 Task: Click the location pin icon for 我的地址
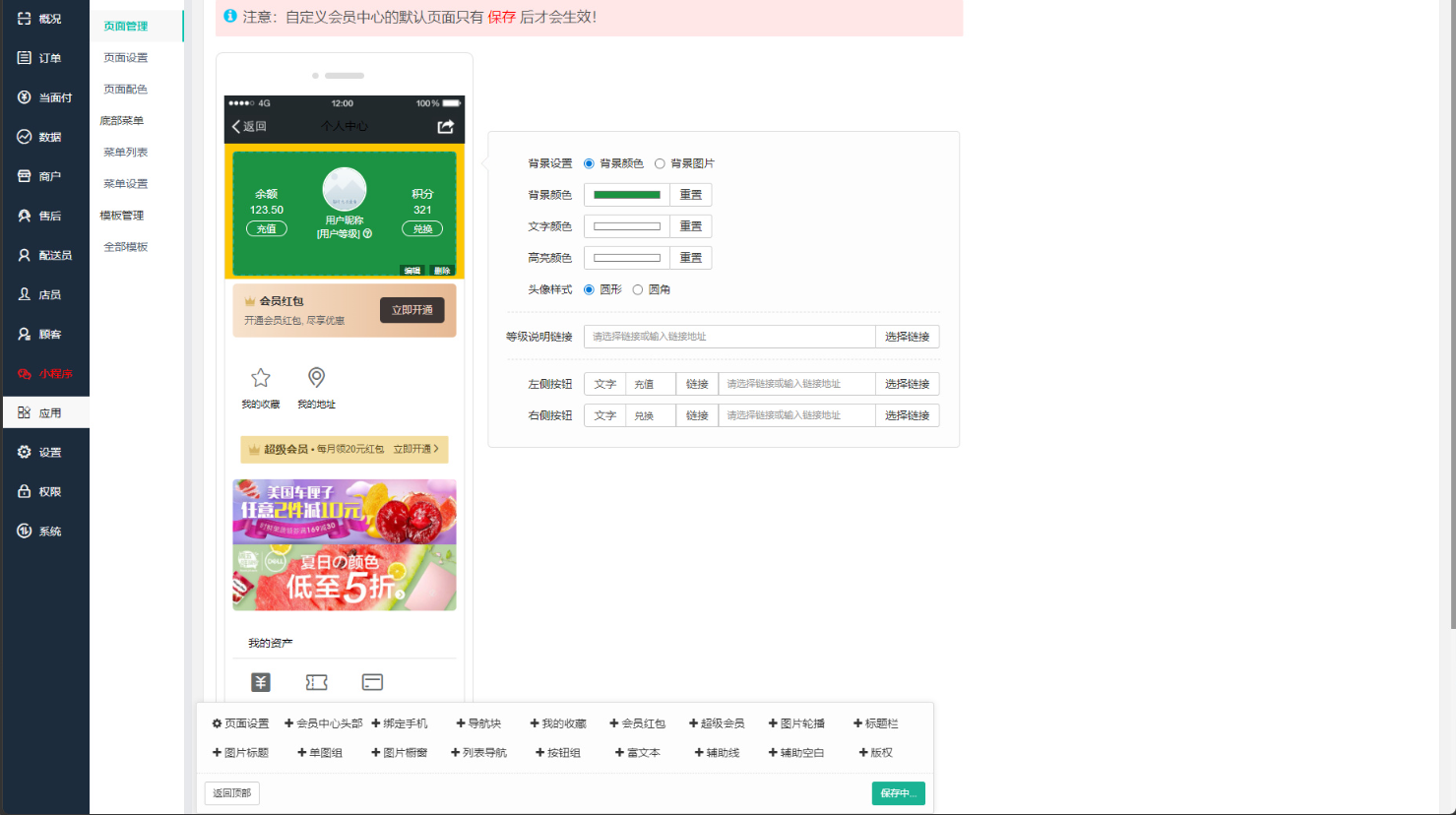click(316, 378)
